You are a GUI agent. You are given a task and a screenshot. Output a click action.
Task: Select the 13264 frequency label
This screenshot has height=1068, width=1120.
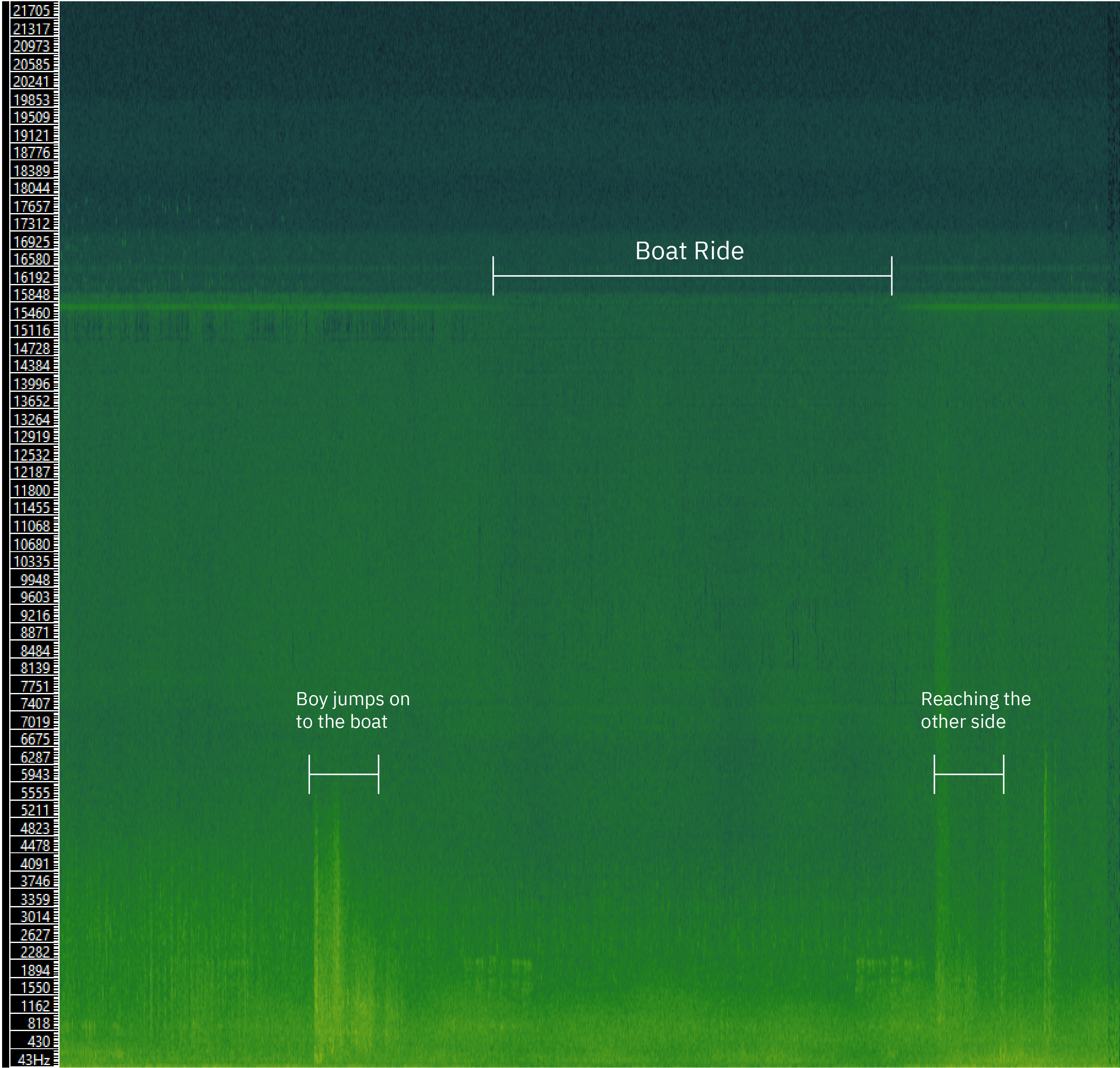[32, 419]
